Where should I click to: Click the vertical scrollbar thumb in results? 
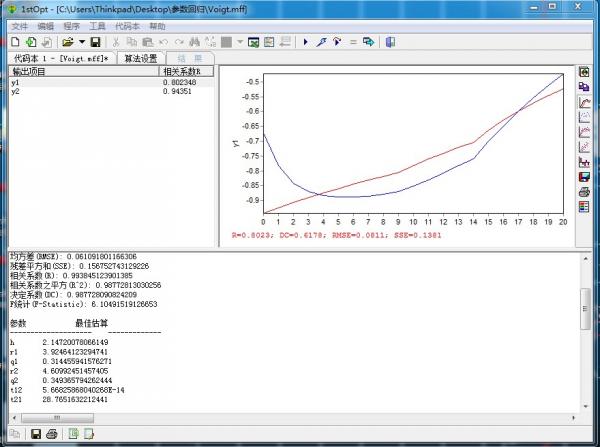point(585,309)
